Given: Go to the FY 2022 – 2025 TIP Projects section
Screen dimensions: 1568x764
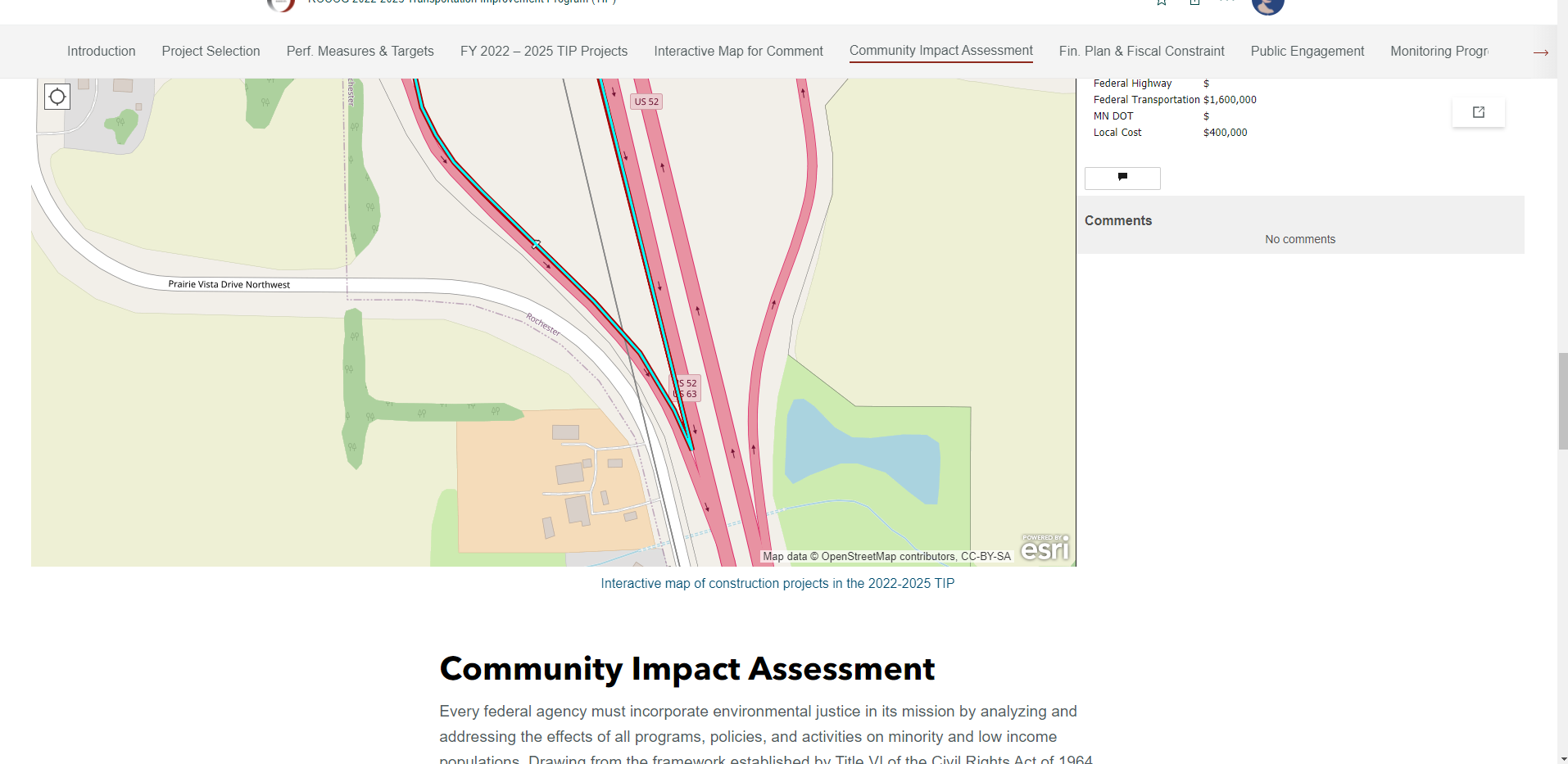Looking at the screenshot, I should 543,51.
